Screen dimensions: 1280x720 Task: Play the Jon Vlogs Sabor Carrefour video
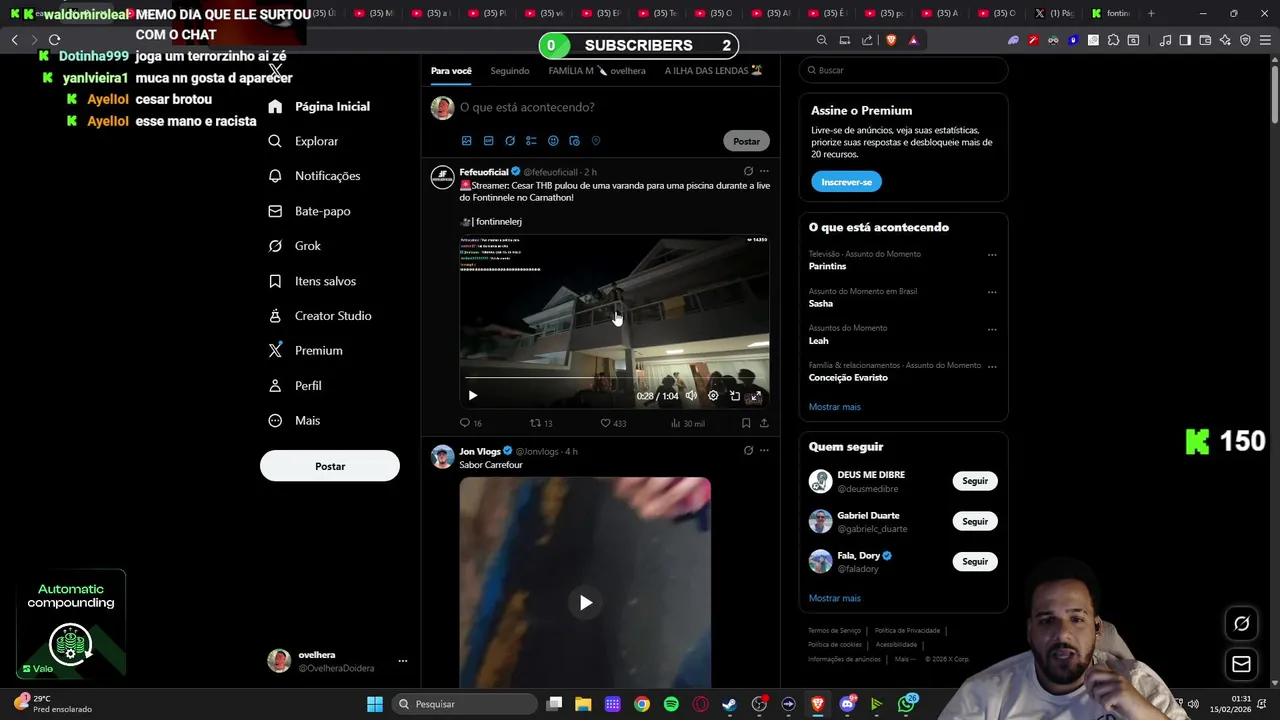(586, 603)
